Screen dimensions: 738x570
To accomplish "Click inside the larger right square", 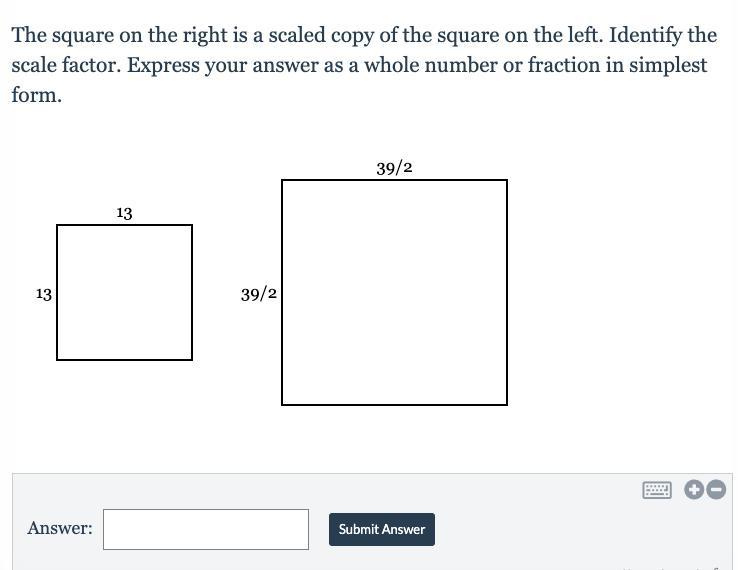I will tap(394, 292).
